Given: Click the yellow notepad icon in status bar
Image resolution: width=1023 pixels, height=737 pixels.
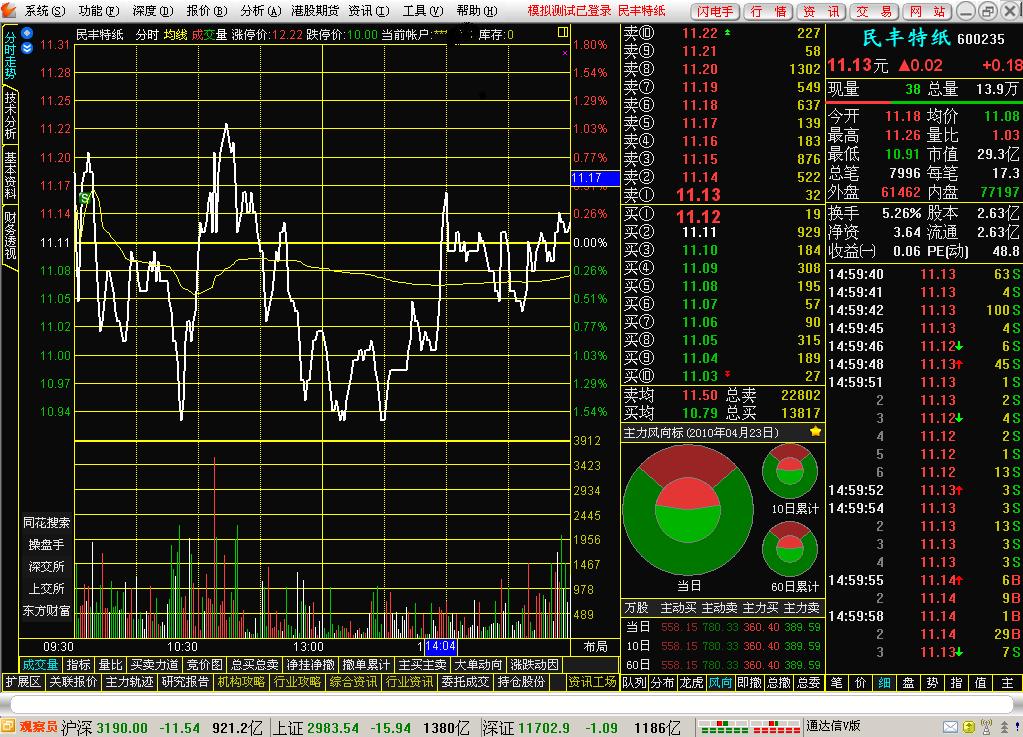Looking at the screenshot, I should (969, 727).
